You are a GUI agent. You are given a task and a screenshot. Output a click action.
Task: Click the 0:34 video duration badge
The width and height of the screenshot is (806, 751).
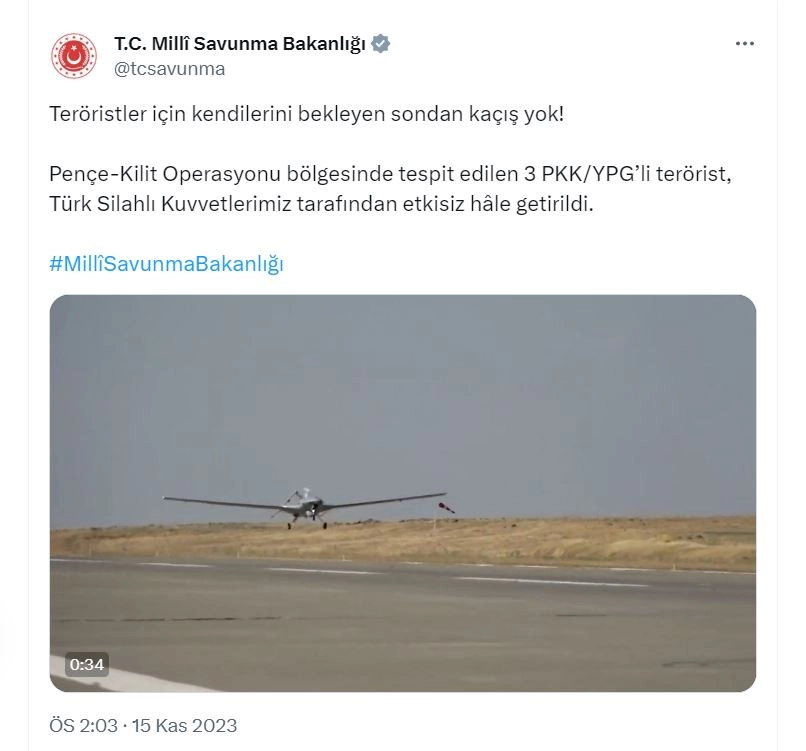point(87,665)
